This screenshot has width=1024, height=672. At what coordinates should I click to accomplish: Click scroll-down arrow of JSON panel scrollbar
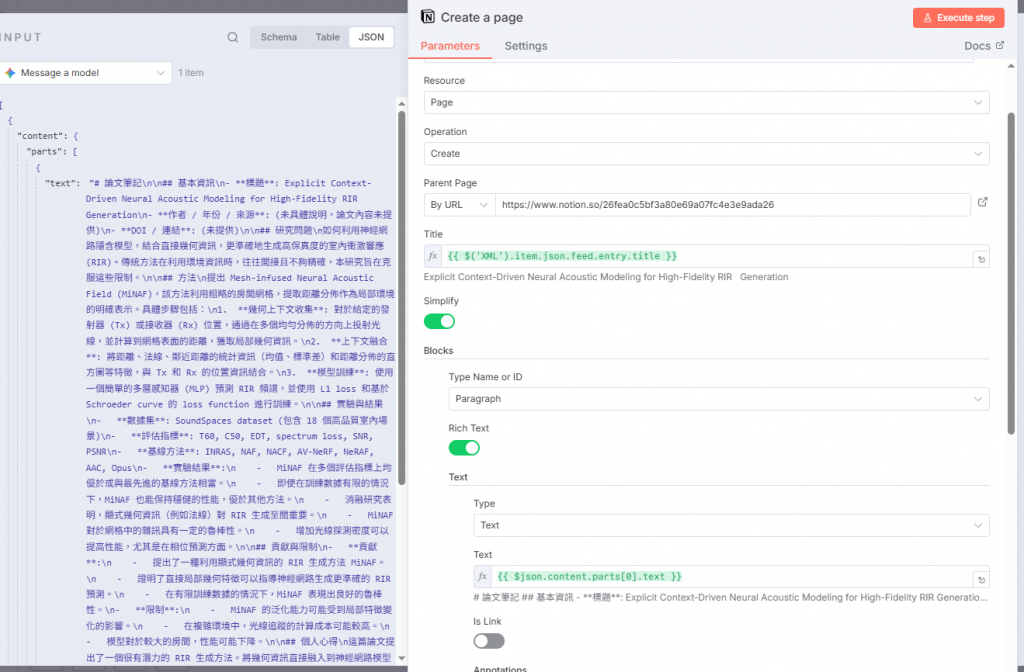[402, 658]
